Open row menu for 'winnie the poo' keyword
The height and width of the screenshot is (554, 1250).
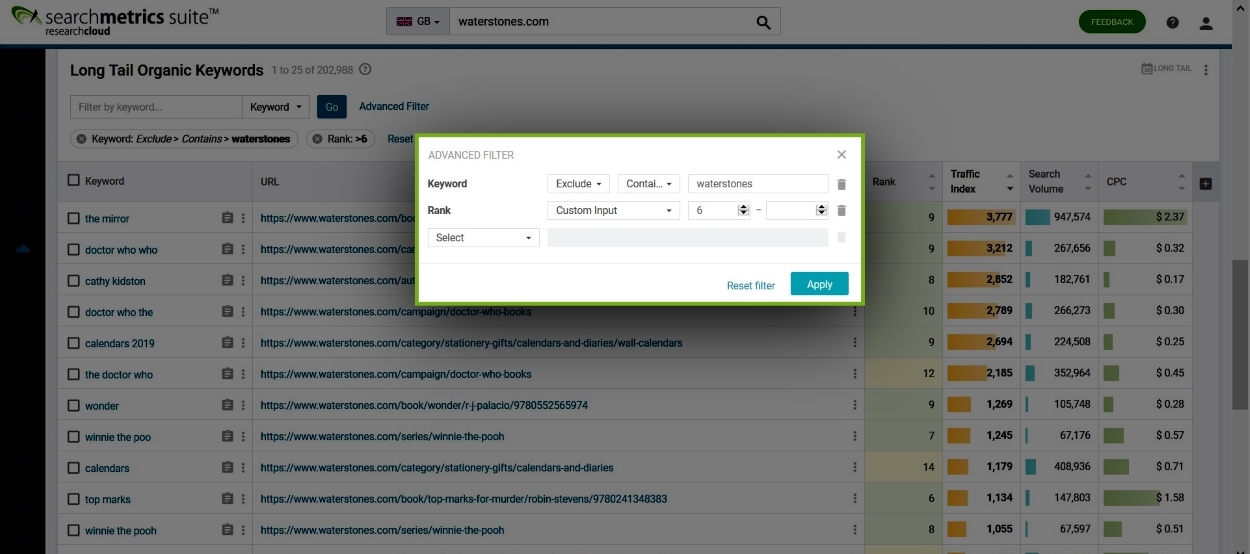tap(242, 436)
